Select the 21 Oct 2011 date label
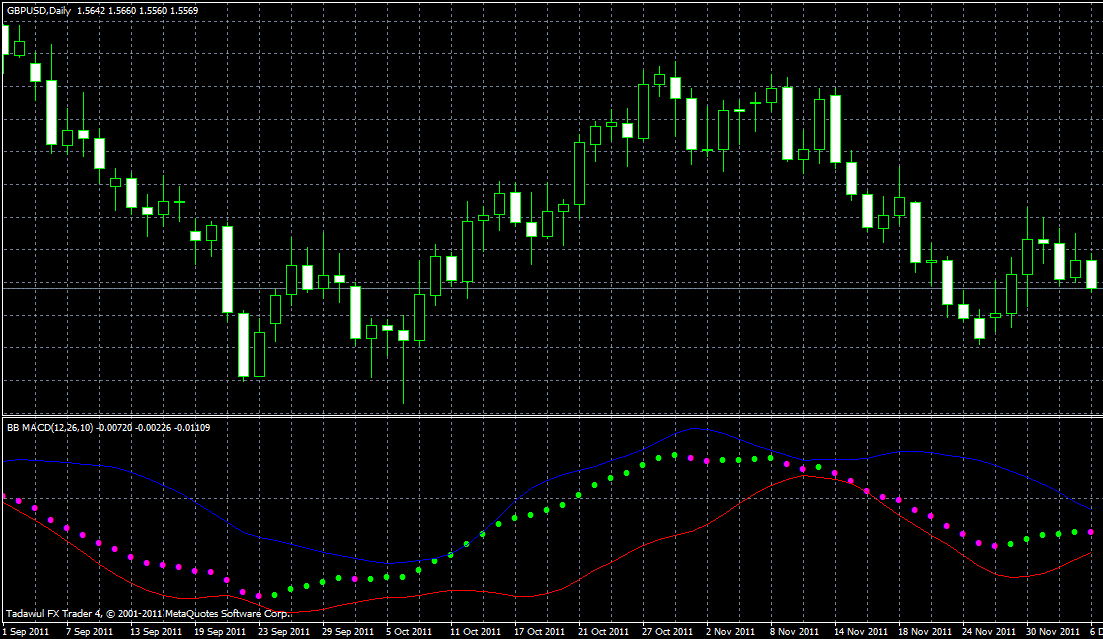 604,631
